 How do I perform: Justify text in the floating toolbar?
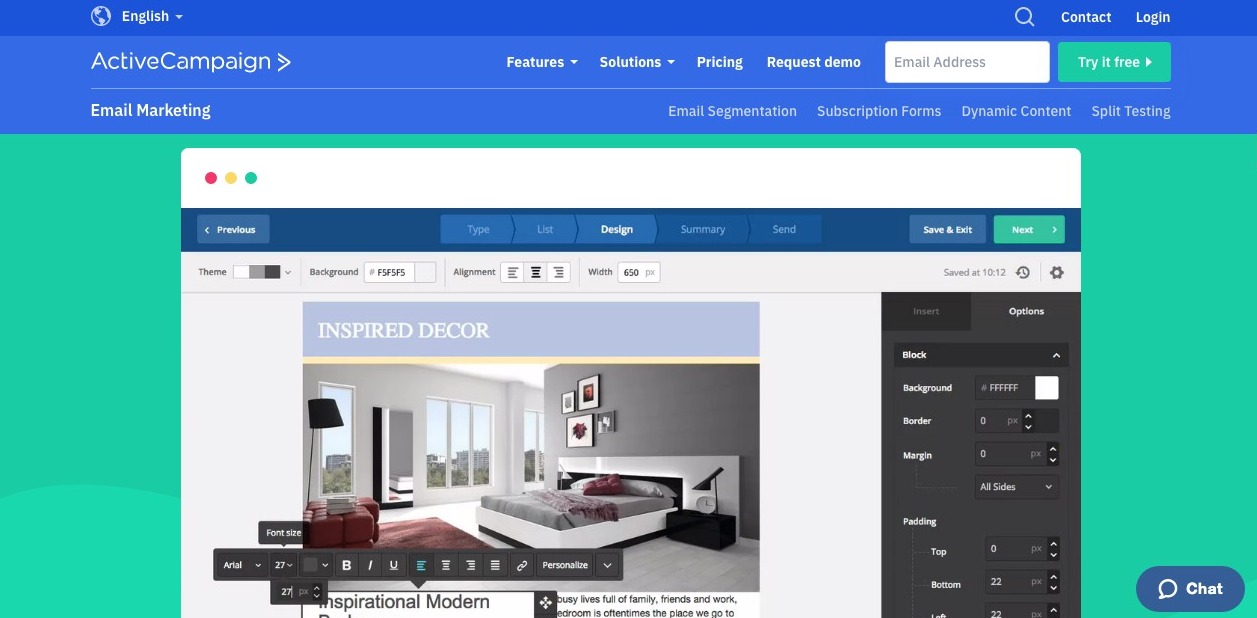pyautogui.click(x=495, y=565)
